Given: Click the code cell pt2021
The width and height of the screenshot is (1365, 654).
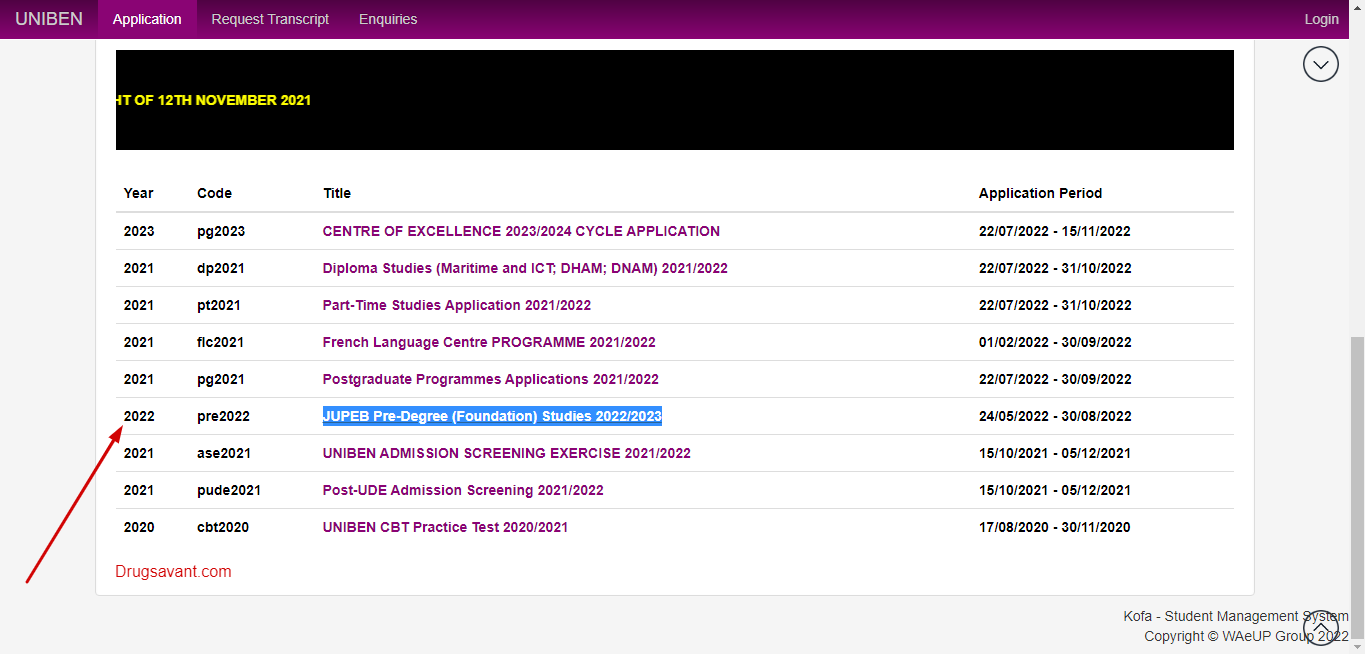Looking at the screenshot, I should coord(219,305).
